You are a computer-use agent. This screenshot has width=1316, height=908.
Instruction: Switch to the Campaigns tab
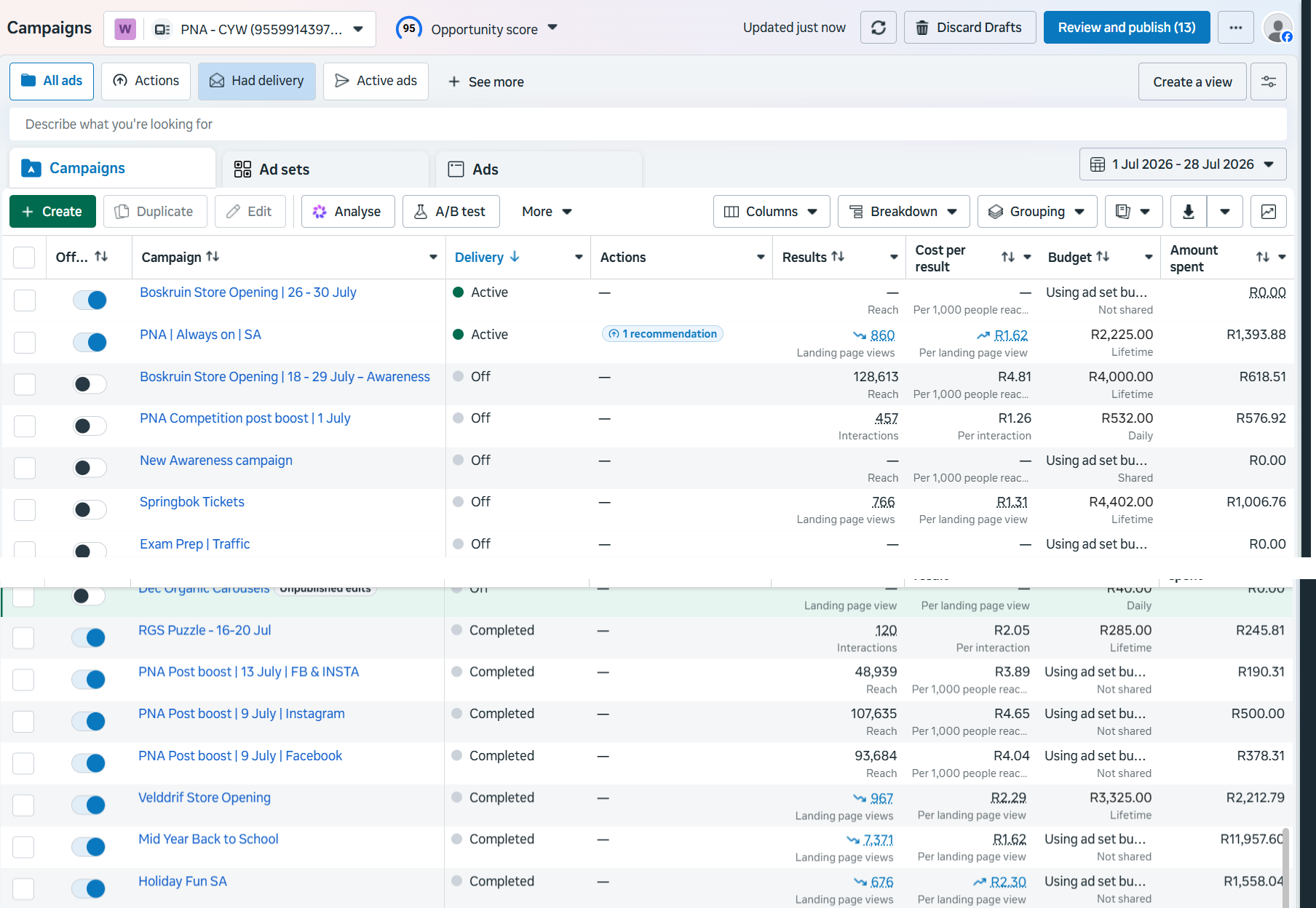tap(112, 168)
